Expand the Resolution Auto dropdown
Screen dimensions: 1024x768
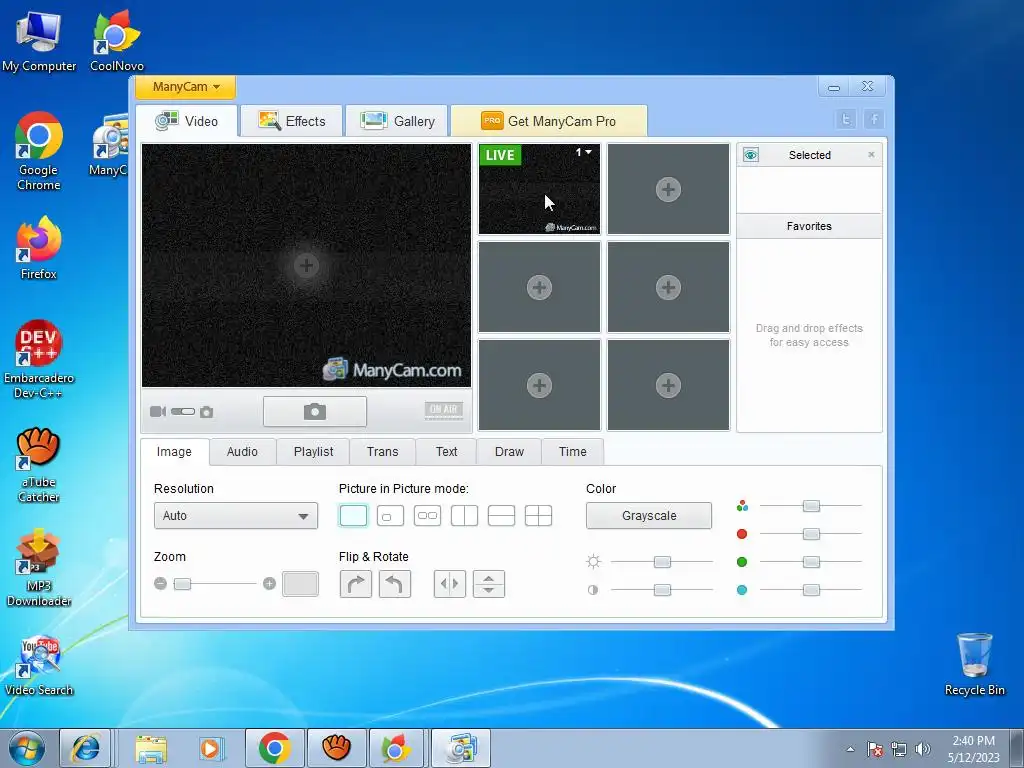tap(236, 515)
